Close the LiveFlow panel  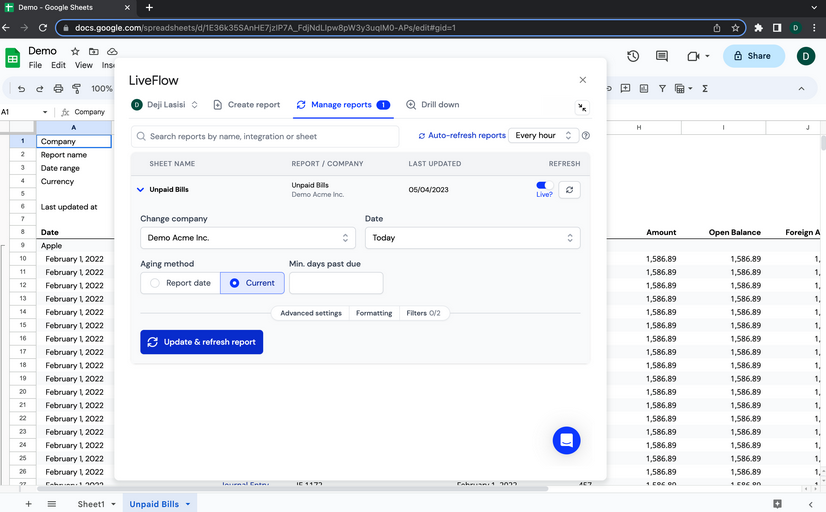(583, 80)
